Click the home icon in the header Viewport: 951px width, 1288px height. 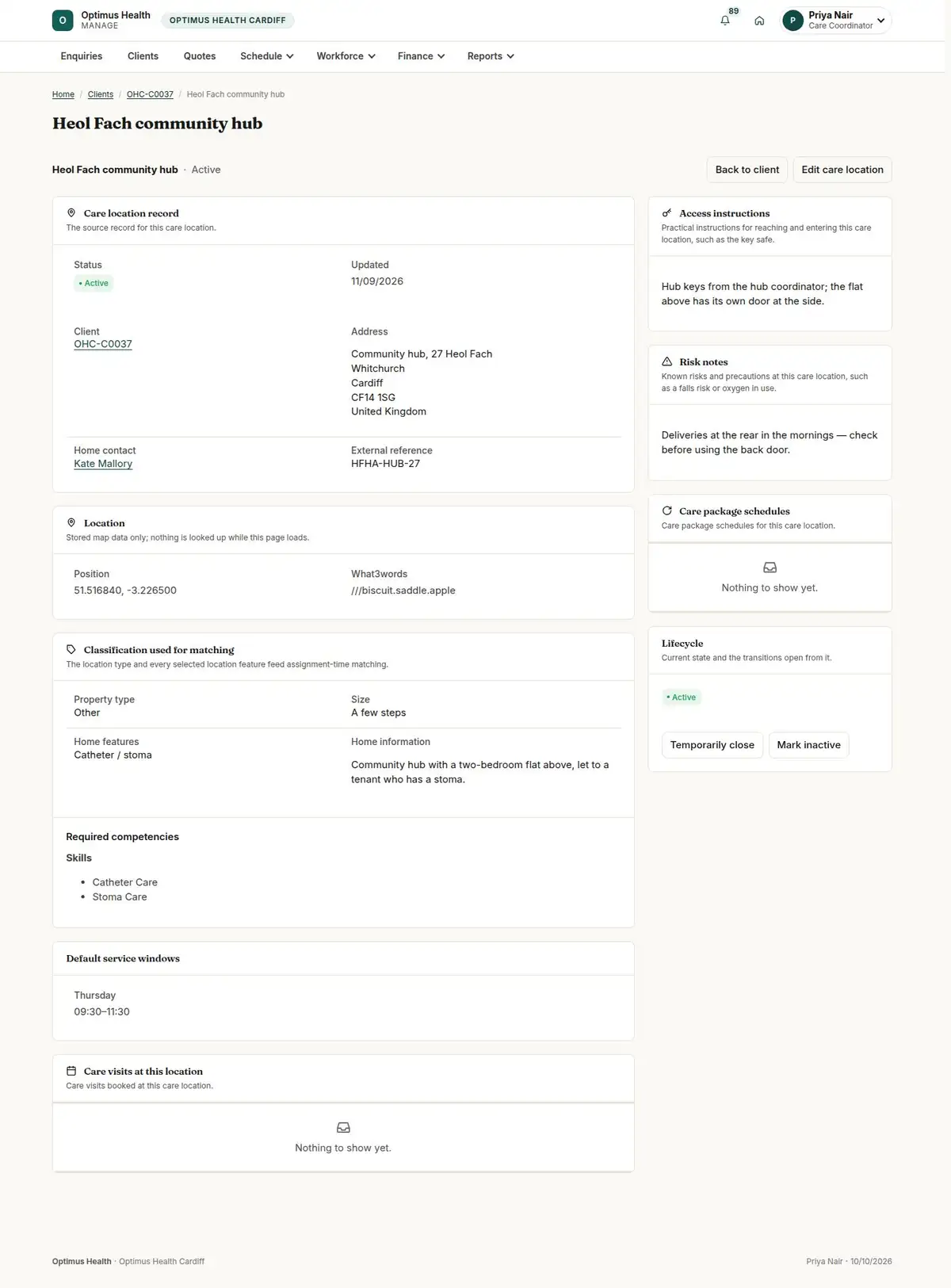[759, 21]
